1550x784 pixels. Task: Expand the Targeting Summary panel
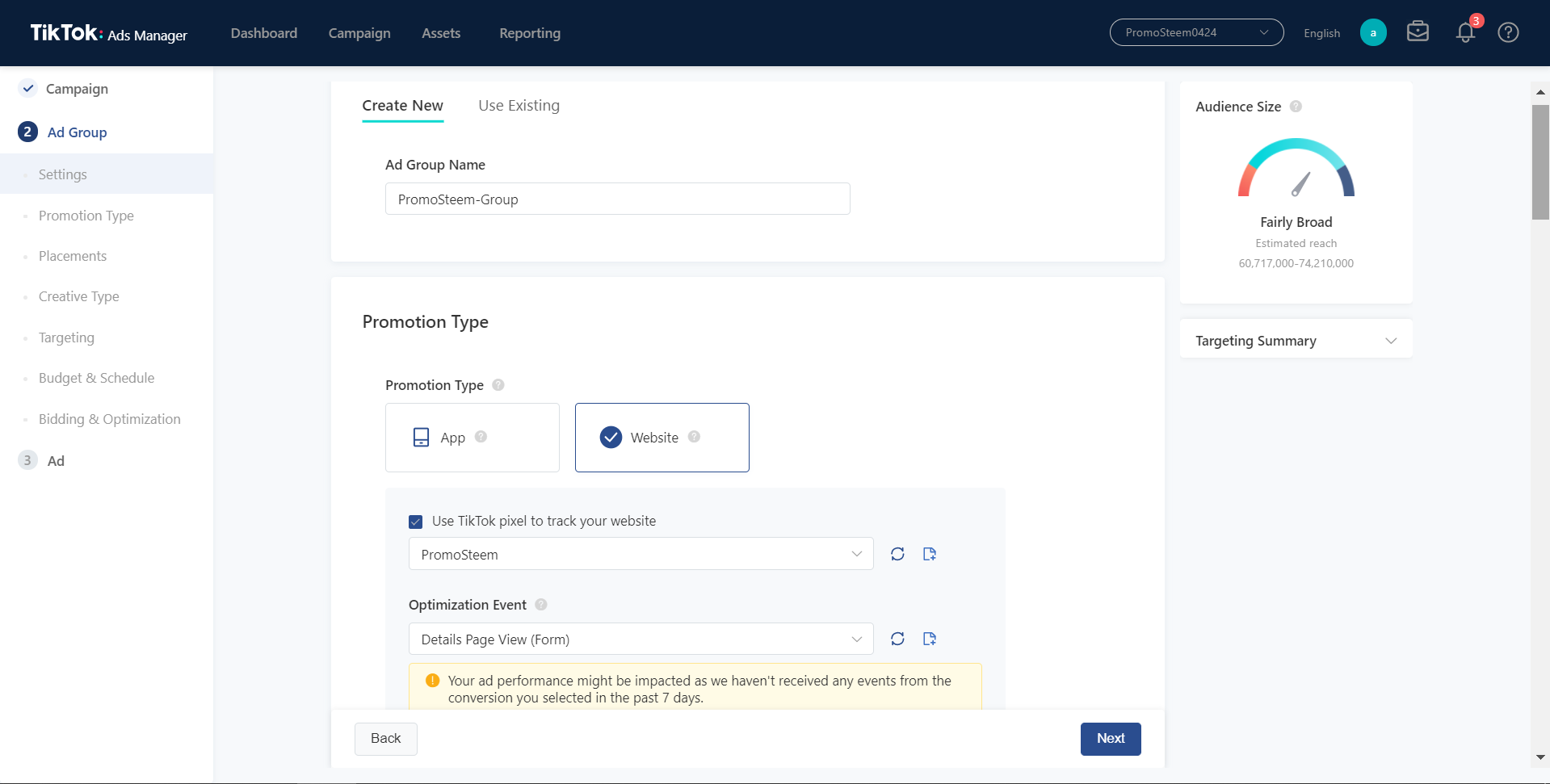1296,341
